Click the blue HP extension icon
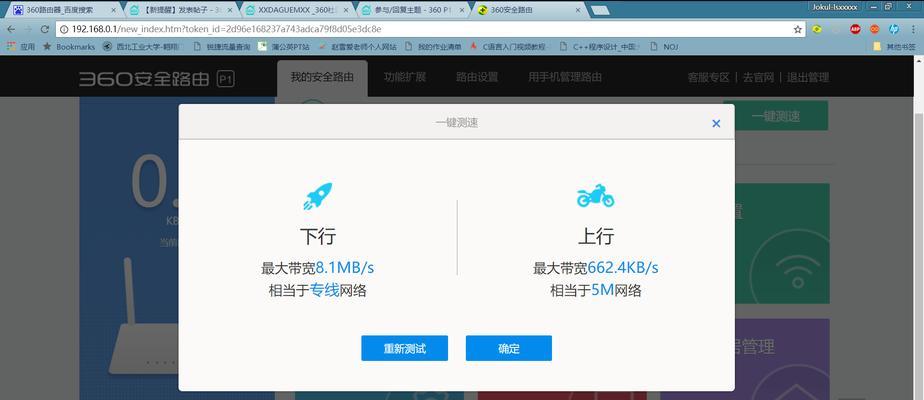Image resolution: width=924 pixels, height=400 pixels. (x=894, y=29)
